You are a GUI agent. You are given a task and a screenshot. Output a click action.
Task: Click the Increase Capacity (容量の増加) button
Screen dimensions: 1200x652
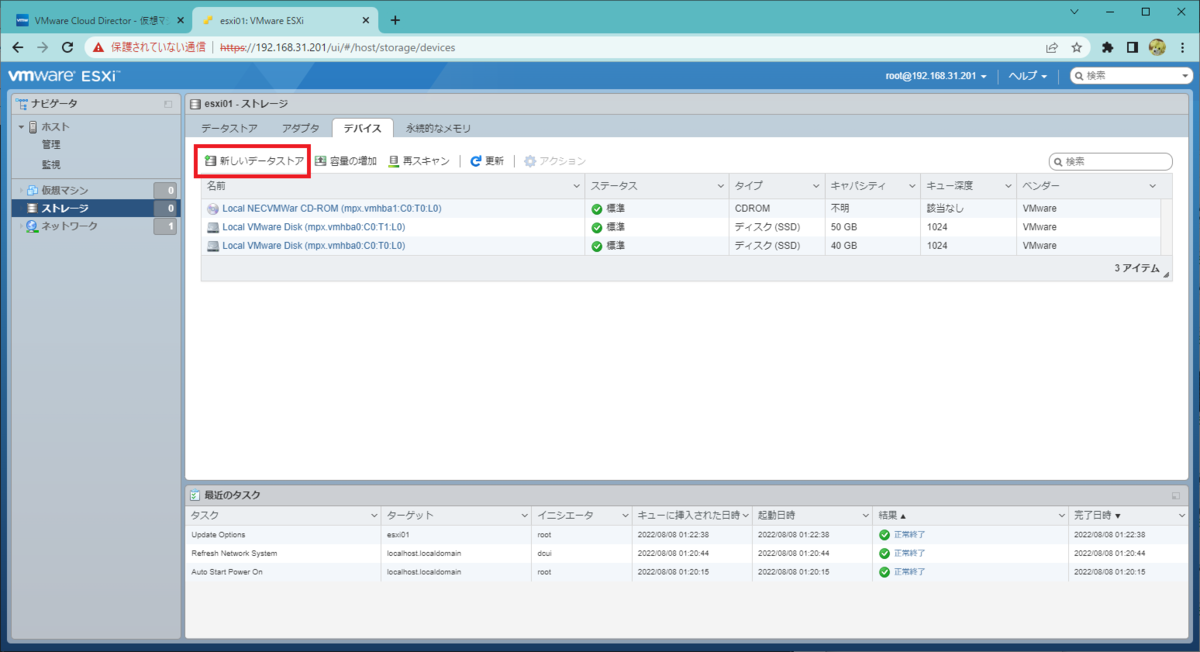(x=345, y=161)
